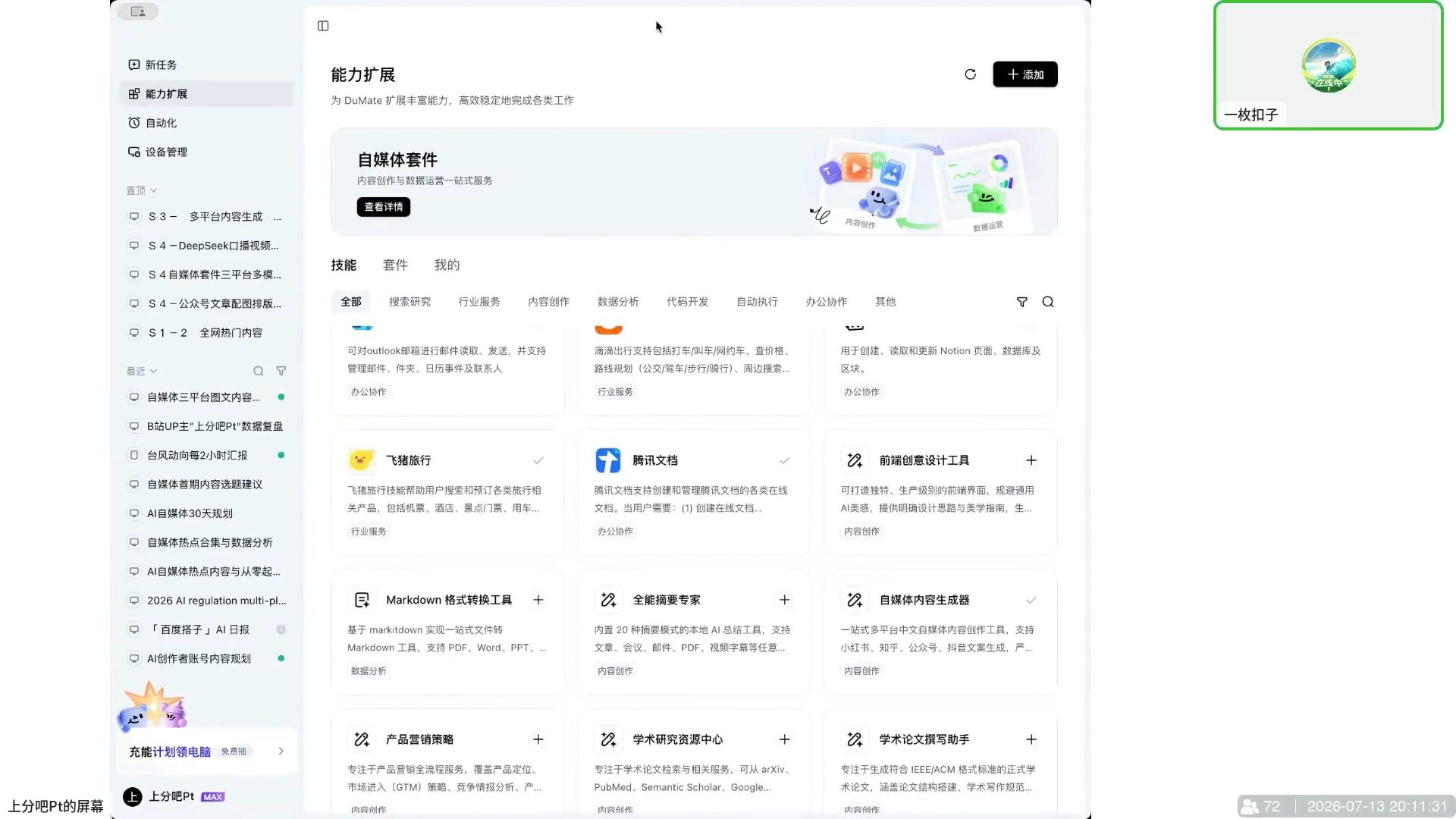Click the 添加 button
Screen dimensions: 1456x819
[x=1025, y=74]
